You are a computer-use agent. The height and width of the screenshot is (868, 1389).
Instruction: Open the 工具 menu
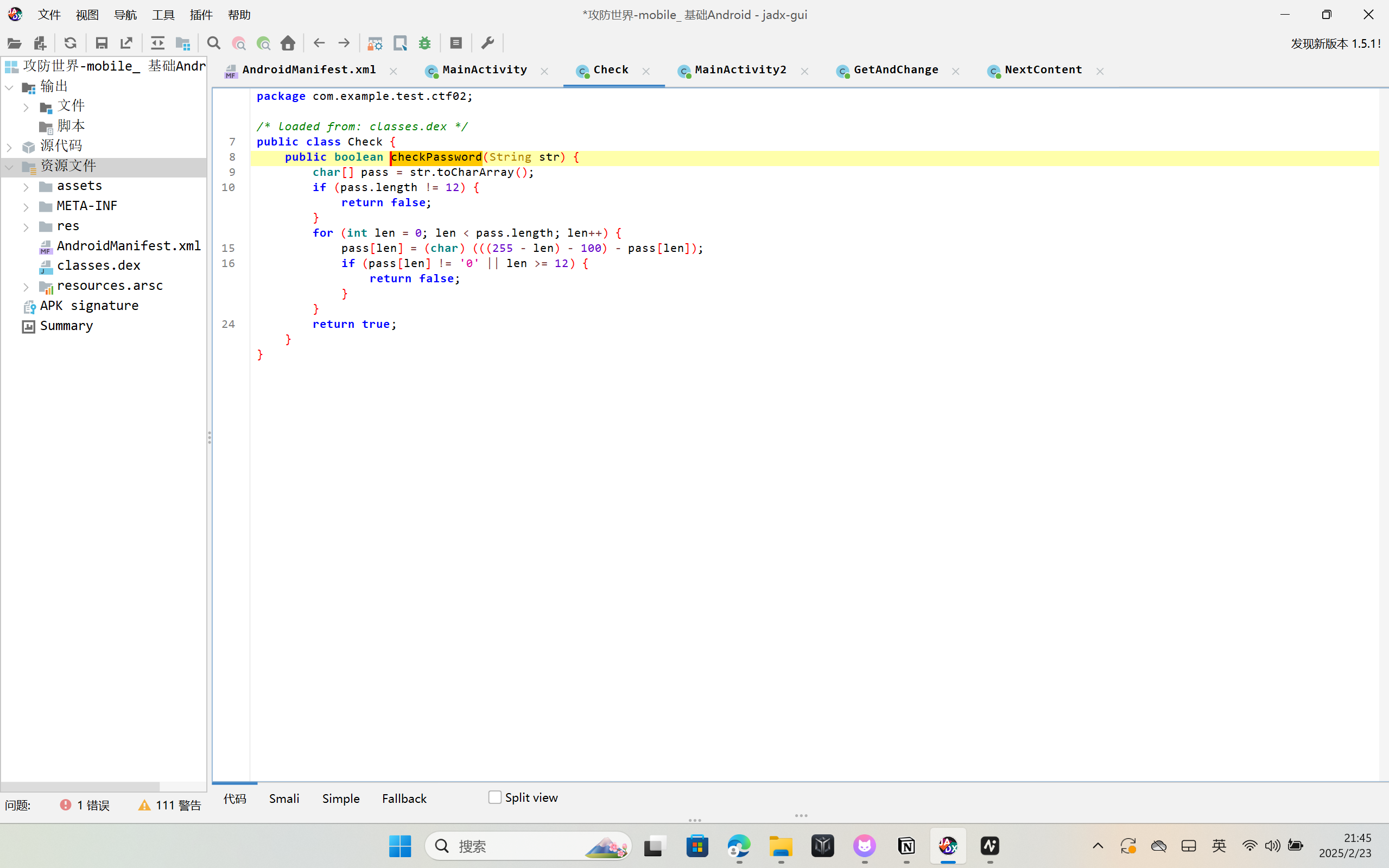click(x=163, y=15)
